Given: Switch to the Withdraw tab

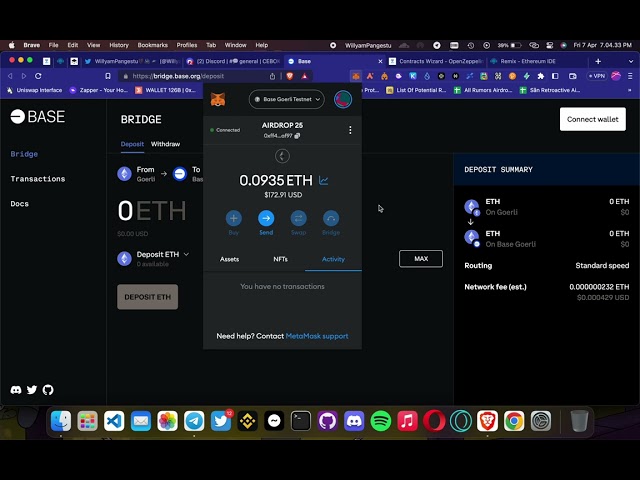Looking at the screenshot, I should coord(165,144).
